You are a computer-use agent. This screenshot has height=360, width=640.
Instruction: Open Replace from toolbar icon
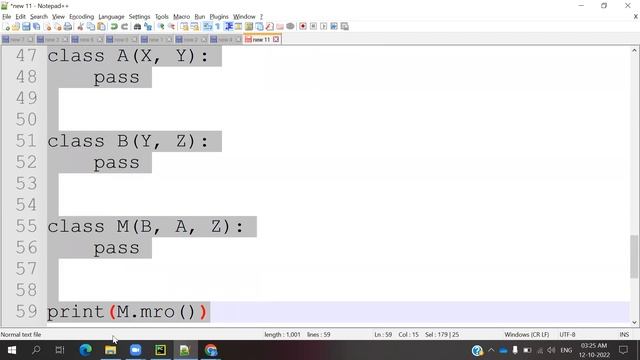(x=148, y=27)
